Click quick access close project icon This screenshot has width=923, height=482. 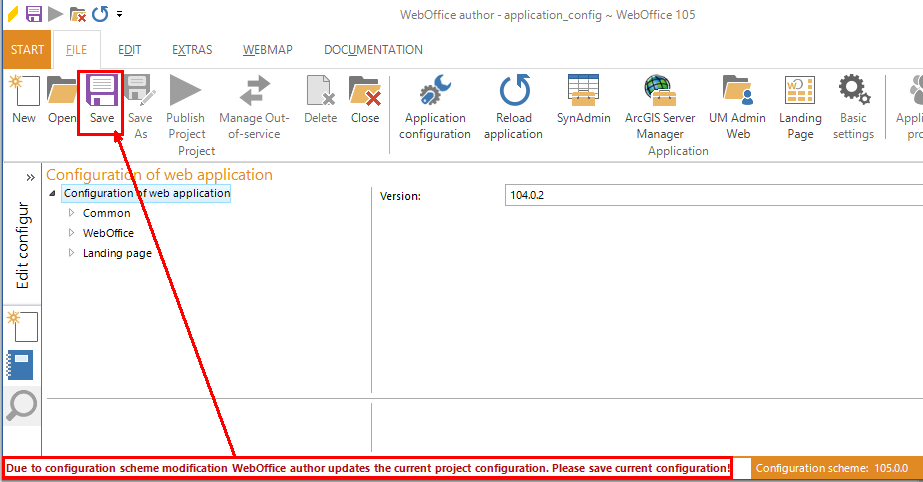(x=78, y=14)
